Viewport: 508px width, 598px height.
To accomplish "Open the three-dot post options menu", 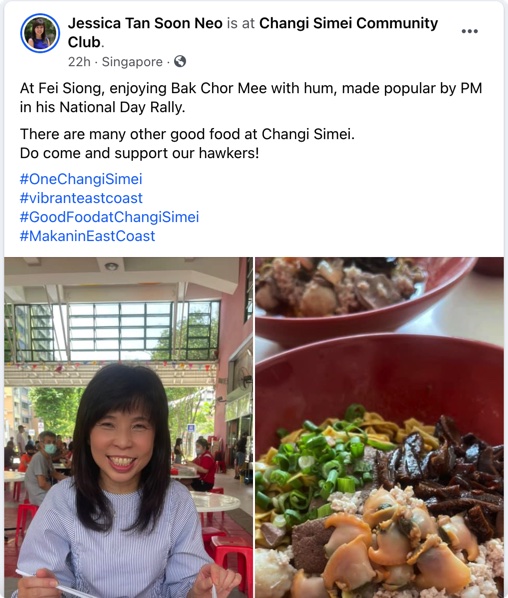I will (469, 31).
